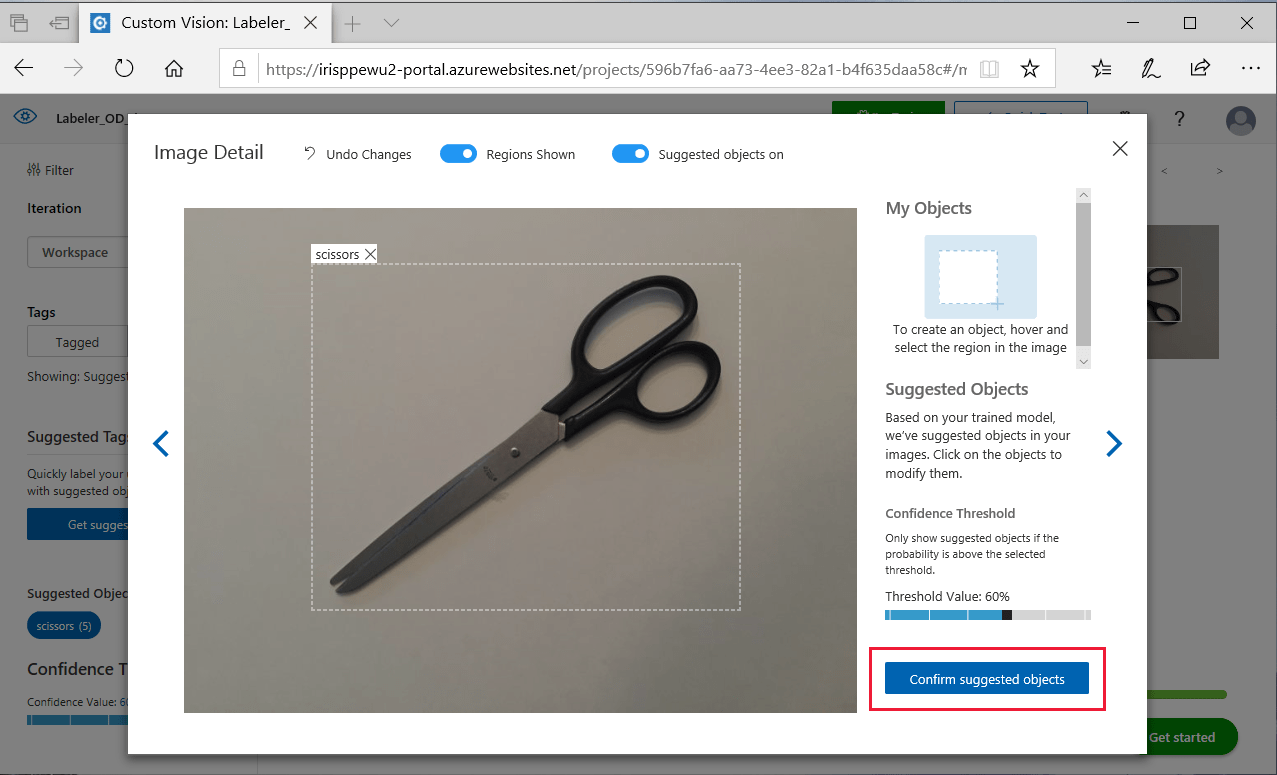This screenshot has width=1277, height=775.
Task: Add the page to favorites via the star
Action: pos(1029,68)
